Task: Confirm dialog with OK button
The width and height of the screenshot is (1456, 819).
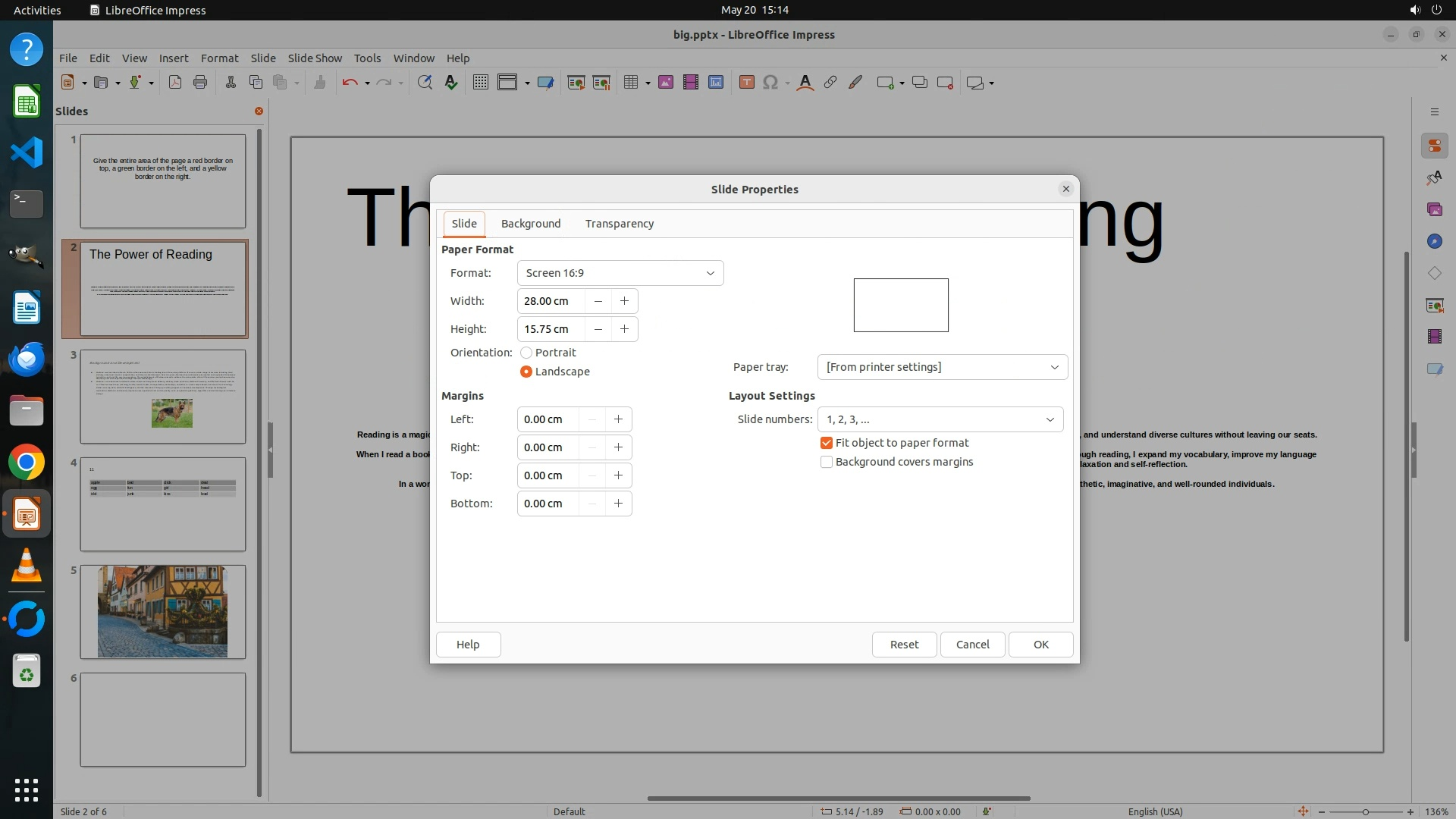Action: (x=1040, y=645)
